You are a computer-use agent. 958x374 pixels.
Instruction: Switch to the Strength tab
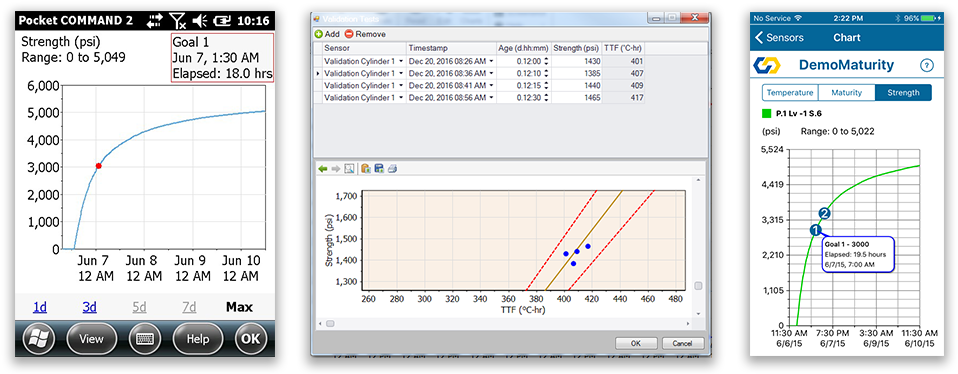(903, 93)
